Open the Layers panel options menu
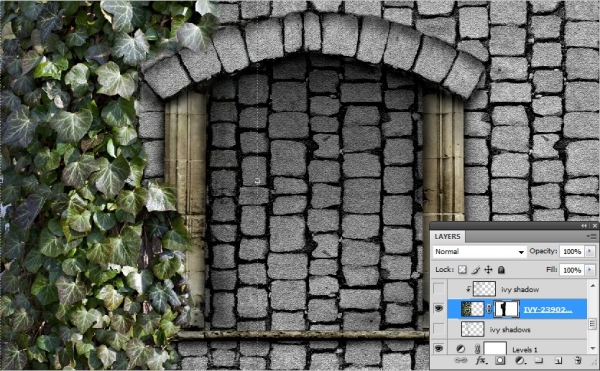This screenshot has width=600, height=371. pyautogui.click(x=592, y=237)
